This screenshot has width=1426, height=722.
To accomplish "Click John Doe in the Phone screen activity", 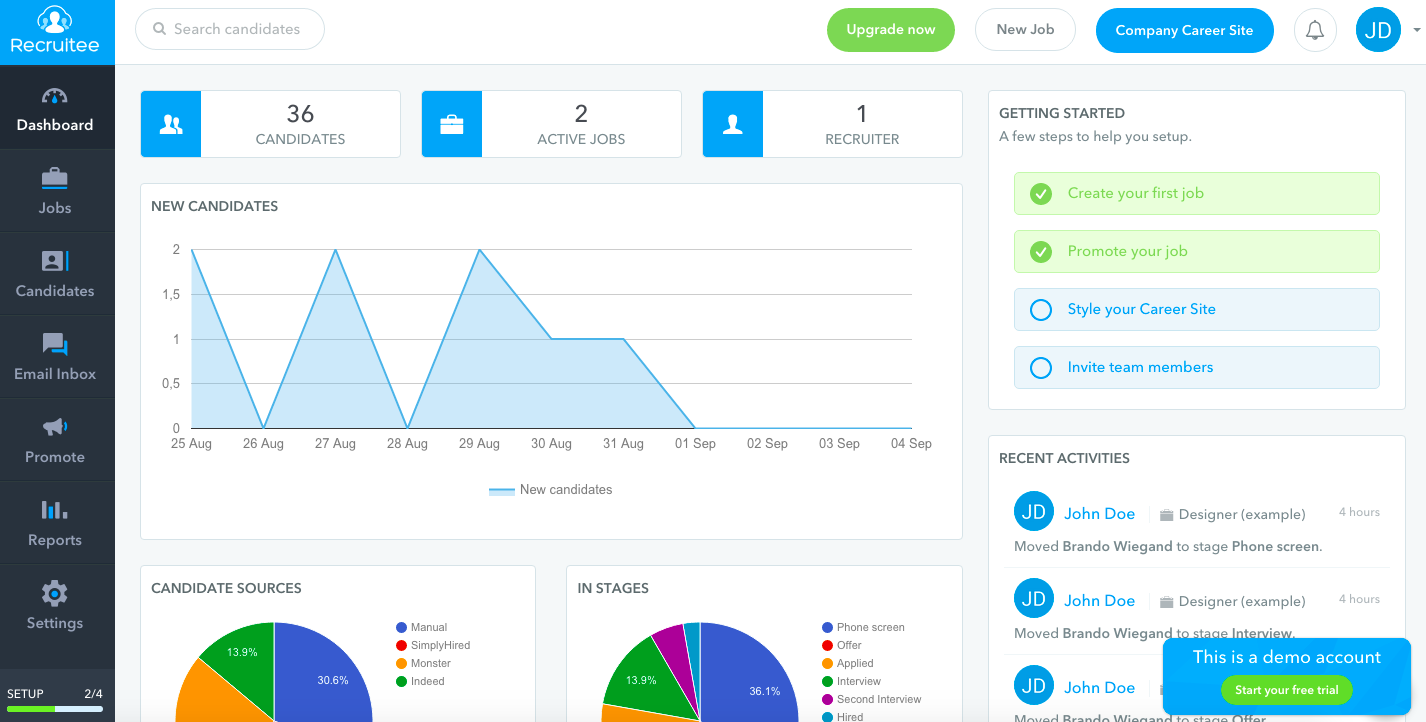I will point(1099,514).
